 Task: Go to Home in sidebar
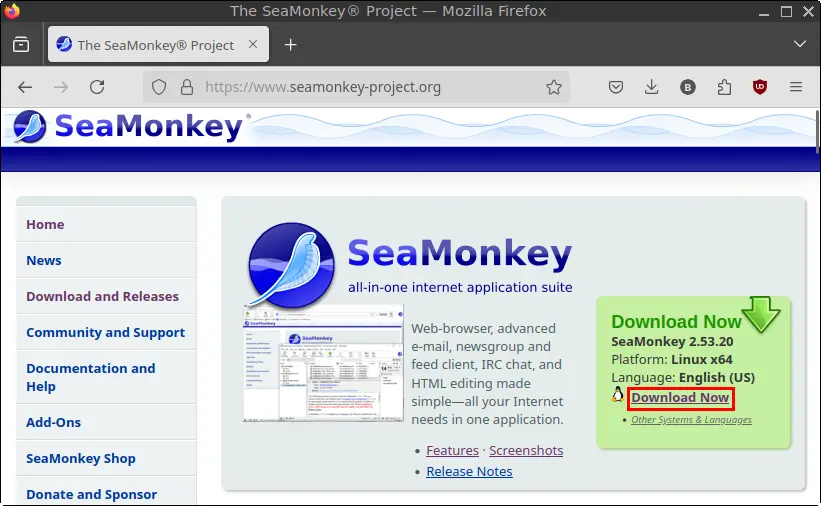(45, 224)
